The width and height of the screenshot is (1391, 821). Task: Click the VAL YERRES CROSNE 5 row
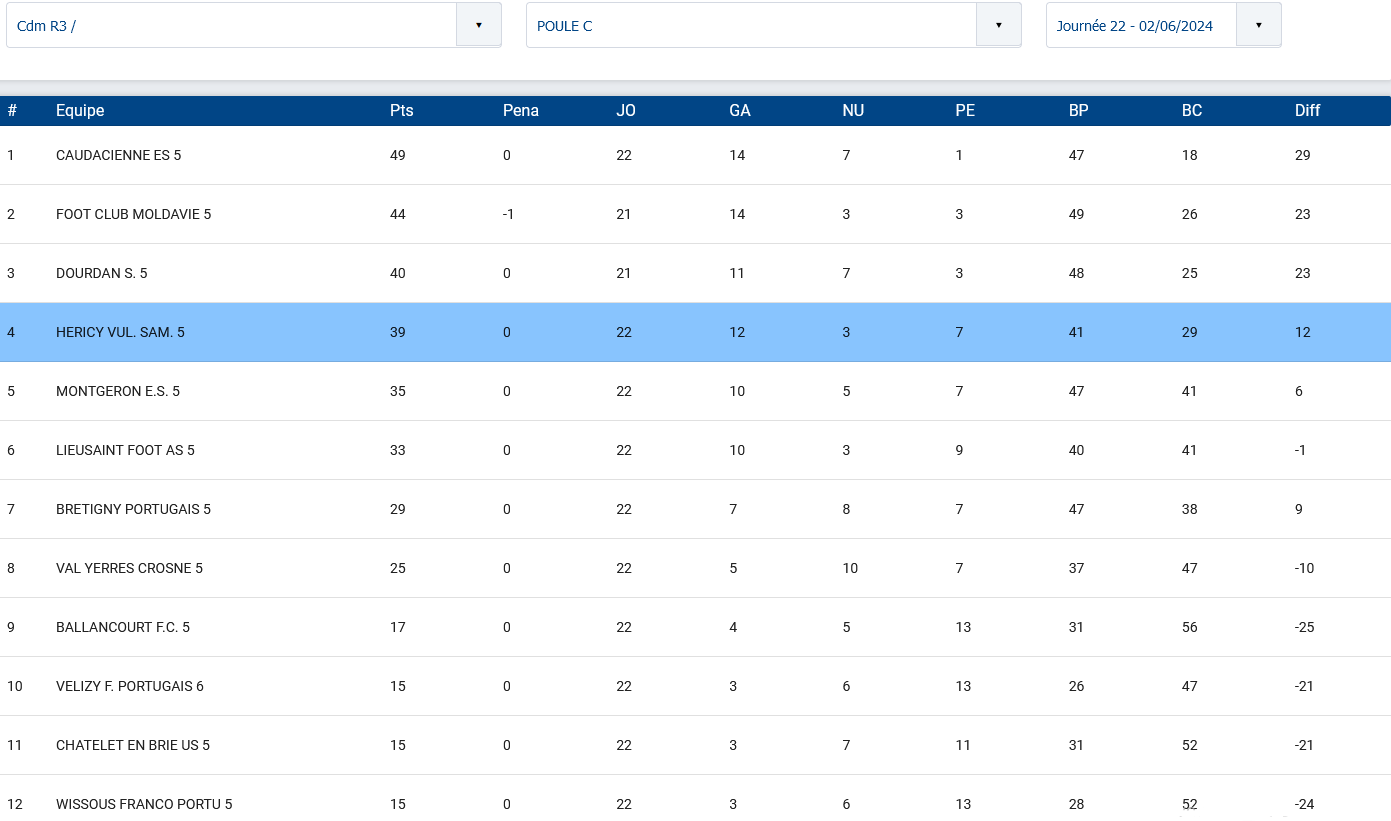tap(695, 568)
